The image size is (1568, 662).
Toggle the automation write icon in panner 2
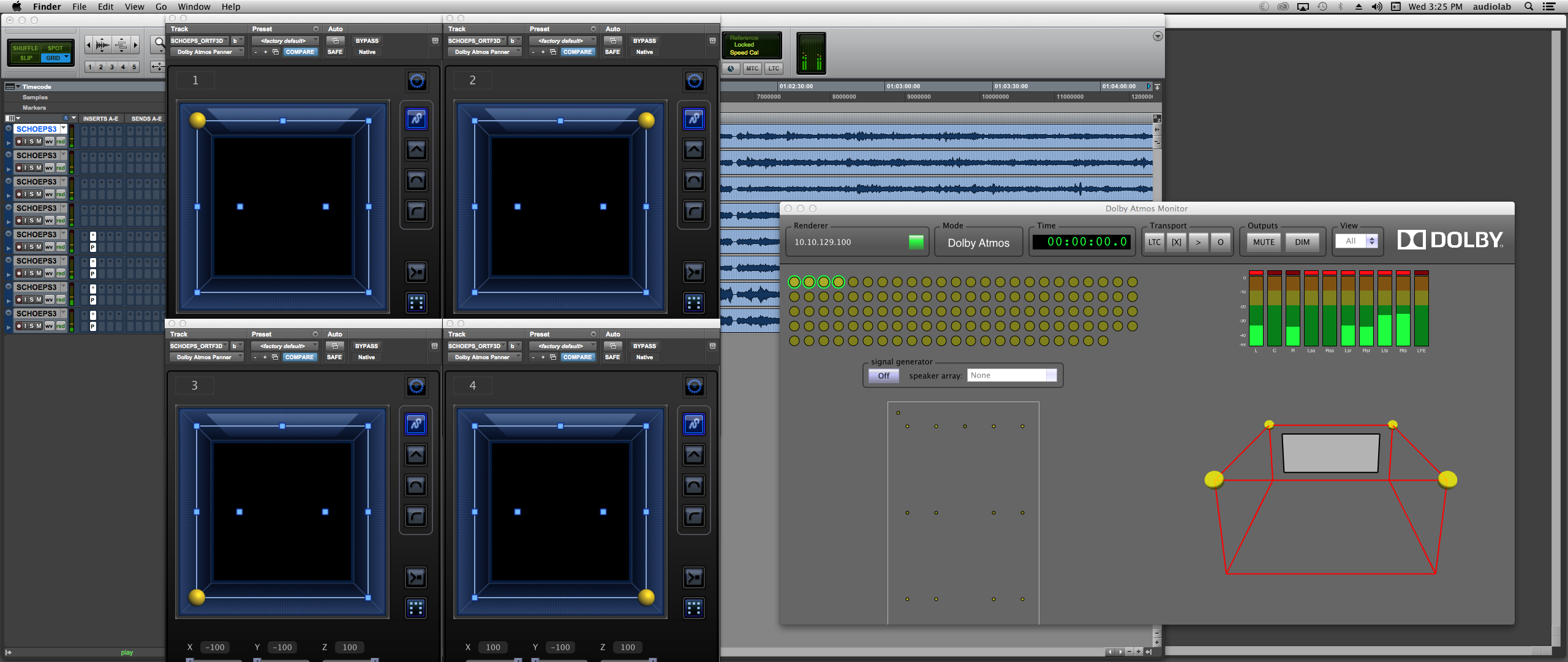tap(693, 119)
